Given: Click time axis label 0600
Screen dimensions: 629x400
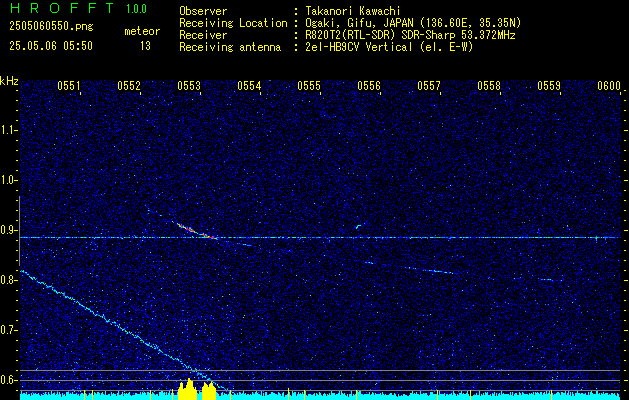Looking at the screenshot, I should 609,85.
